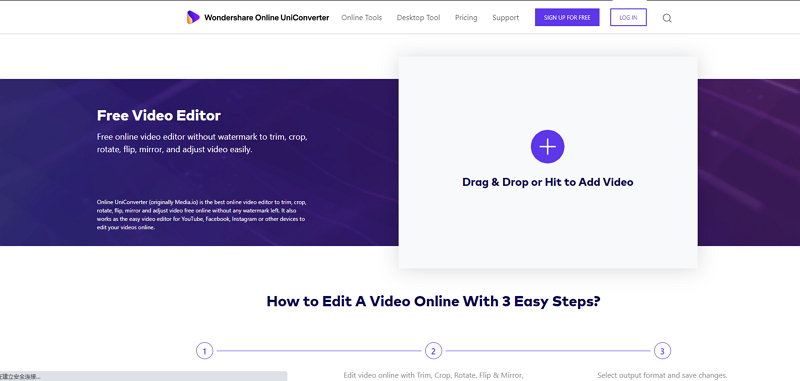
Task: Click the Wondershare UniConverter logo icon
Action: pyautogui.click(x=193, y=17)
